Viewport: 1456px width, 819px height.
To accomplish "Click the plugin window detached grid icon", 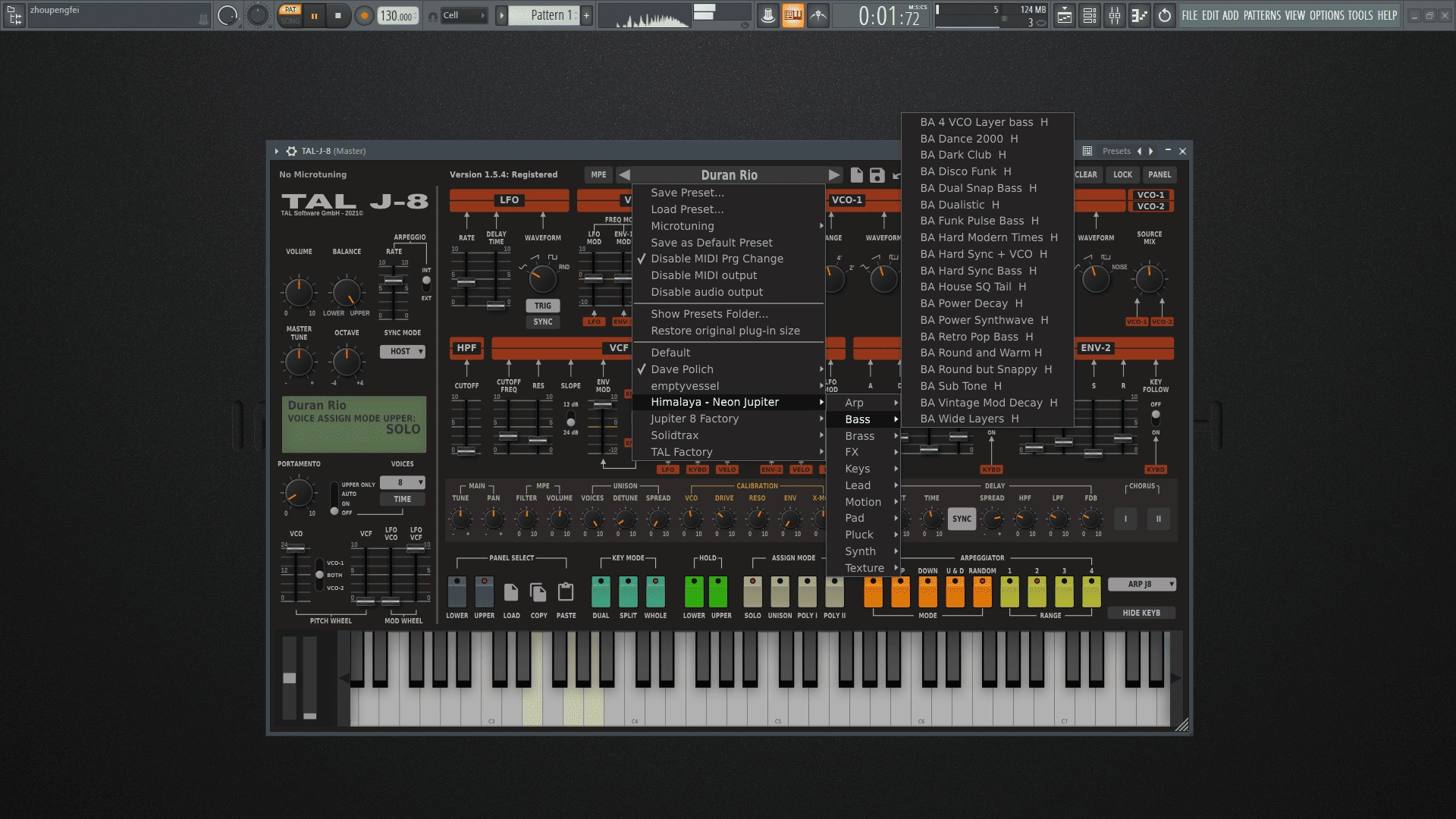I will pos(1087,151).
